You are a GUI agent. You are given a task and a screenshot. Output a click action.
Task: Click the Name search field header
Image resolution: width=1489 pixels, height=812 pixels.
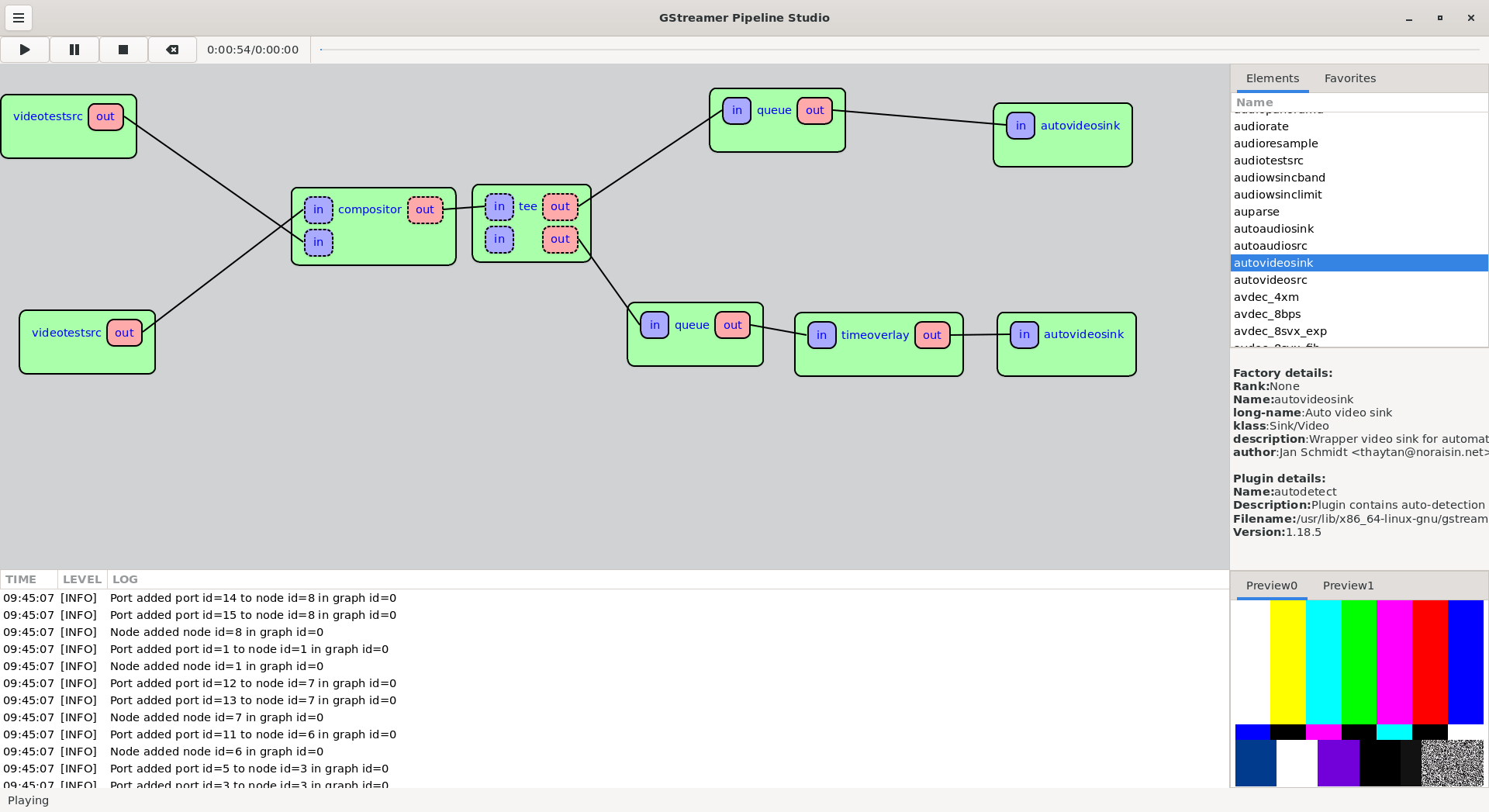(1359, 102)
